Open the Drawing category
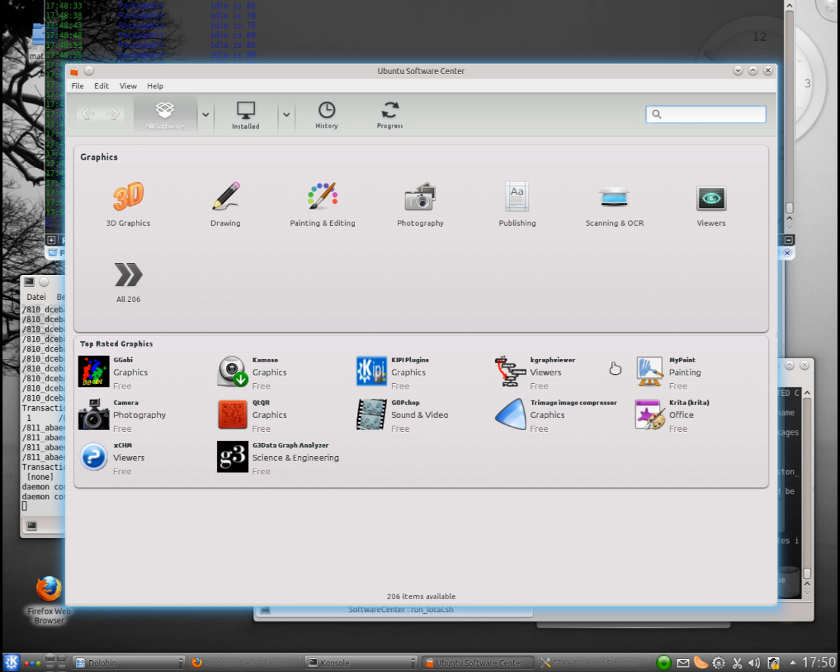Screen dimensions: 840x672 coord(225,204)
